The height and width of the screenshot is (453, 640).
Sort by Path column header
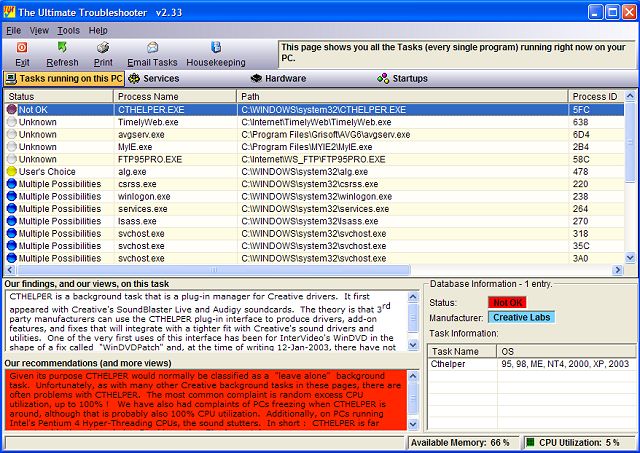(250, 96)
